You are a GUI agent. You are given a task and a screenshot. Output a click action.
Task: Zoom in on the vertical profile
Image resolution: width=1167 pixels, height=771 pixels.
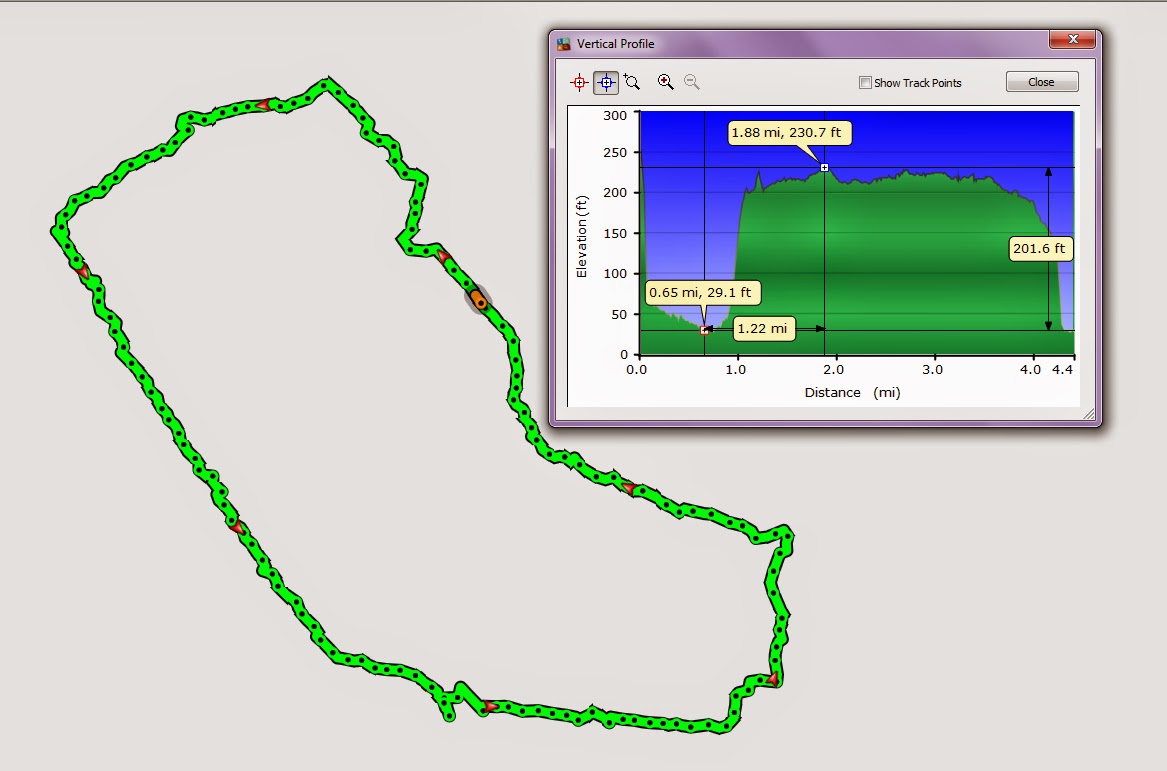tap(665, 82)
